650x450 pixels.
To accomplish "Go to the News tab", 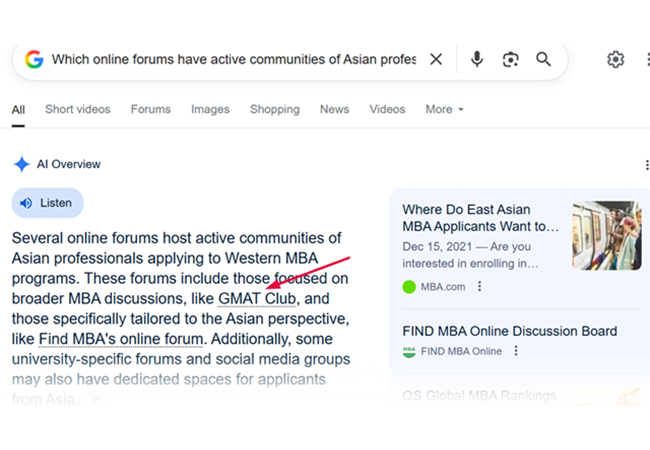I will click(334, 109).
